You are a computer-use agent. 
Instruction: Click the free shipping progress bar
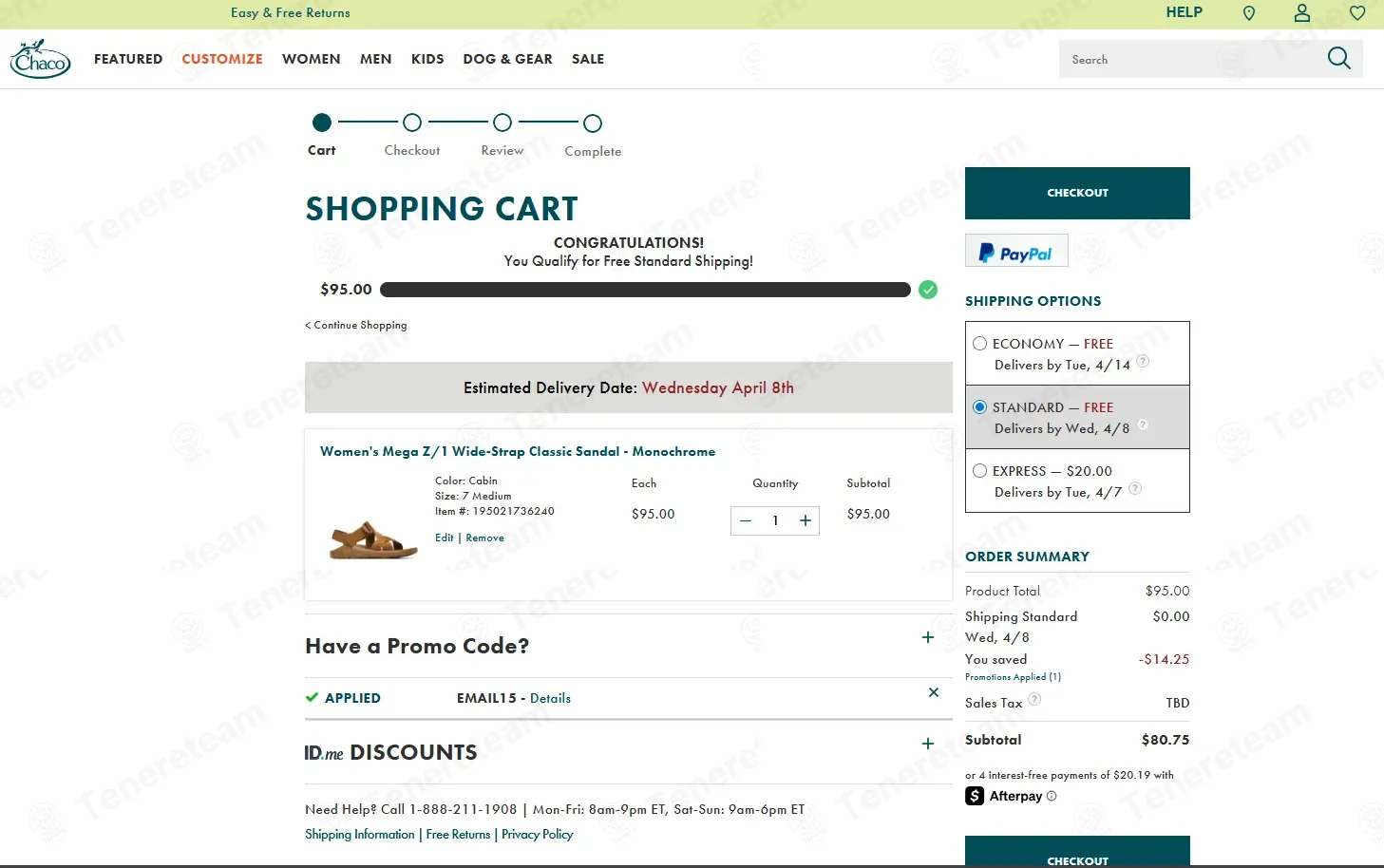(645, 290)
